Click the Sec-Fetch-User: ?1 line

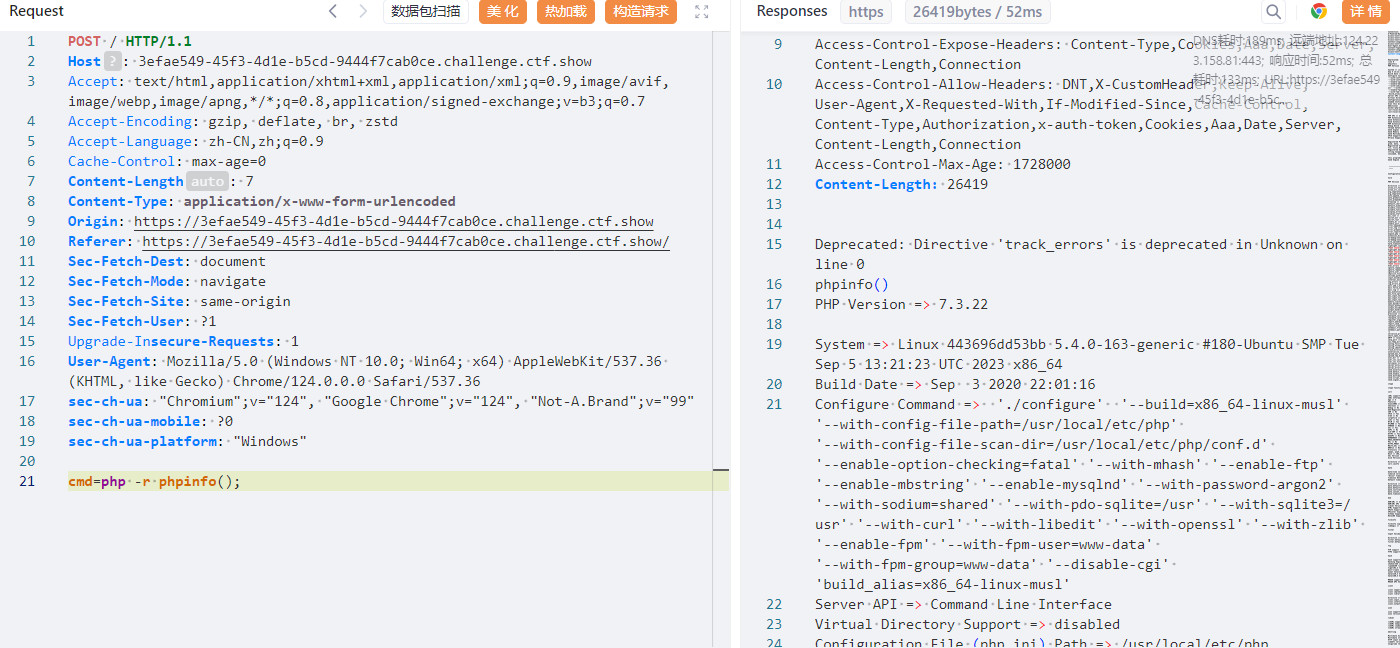tap(142, 321)
